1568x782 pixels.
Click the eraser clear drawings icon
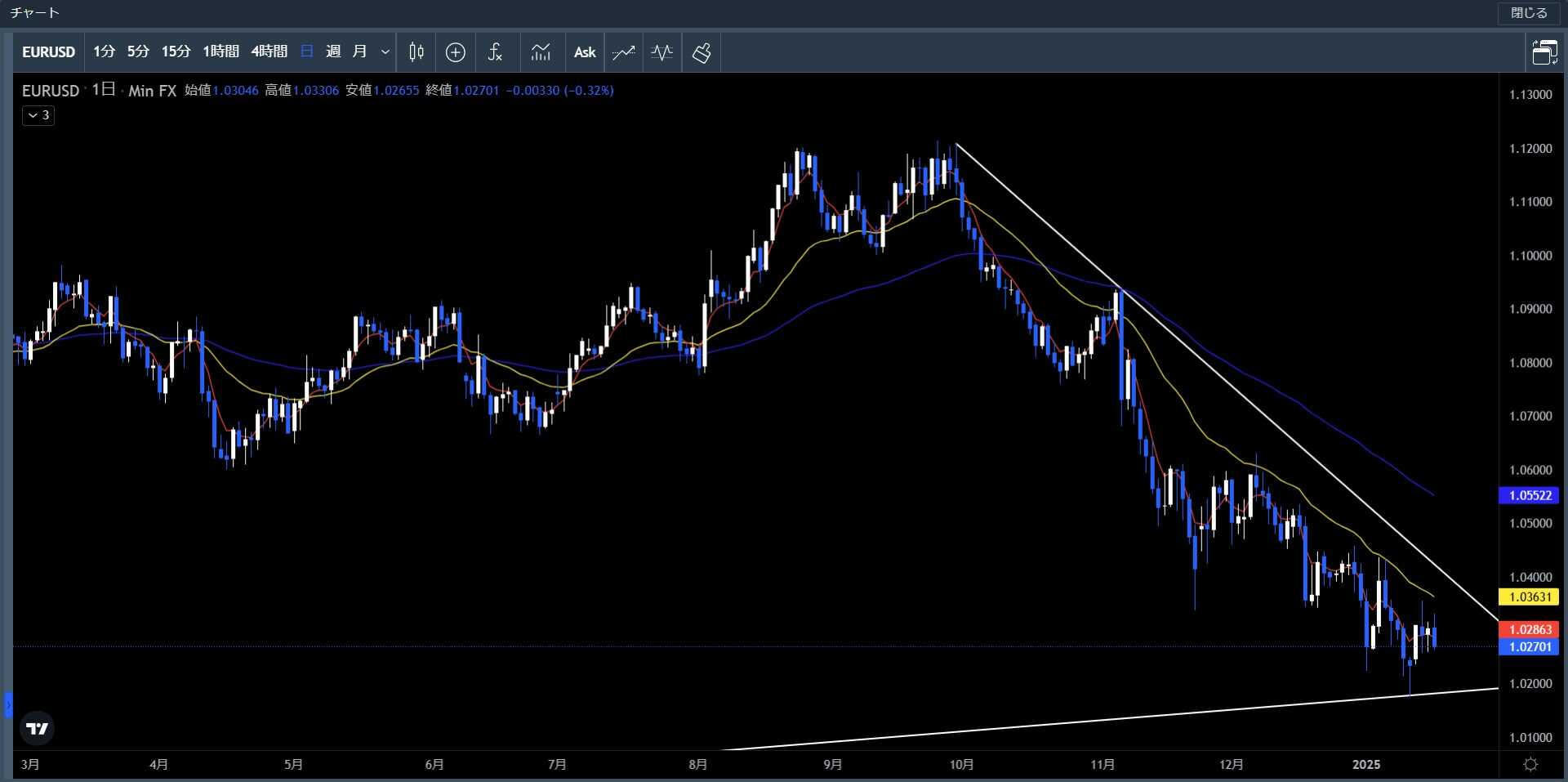click(x=702, y=52)
